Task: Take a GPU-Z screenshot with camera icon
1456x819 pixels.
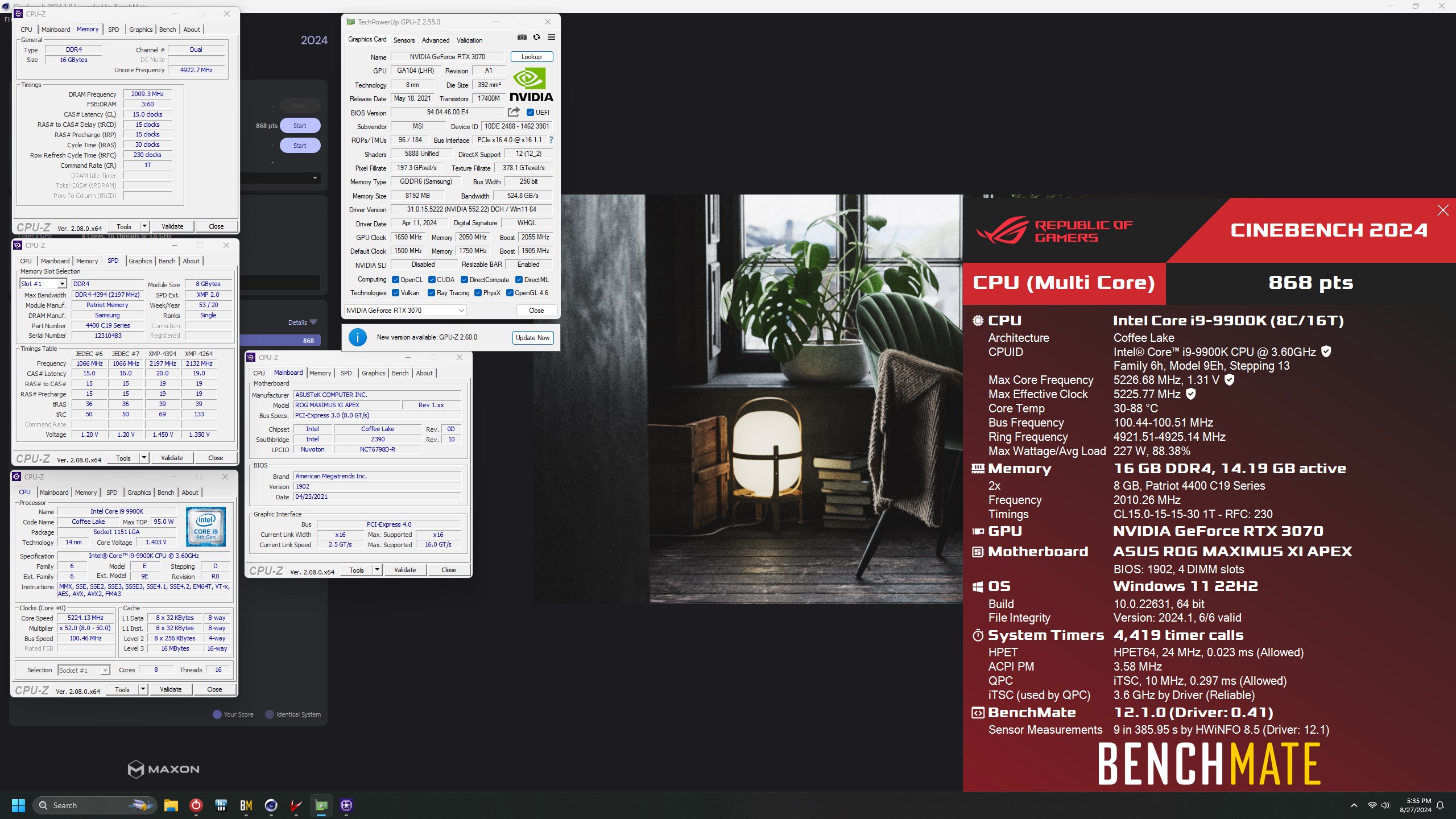Action: coord(522,38)
